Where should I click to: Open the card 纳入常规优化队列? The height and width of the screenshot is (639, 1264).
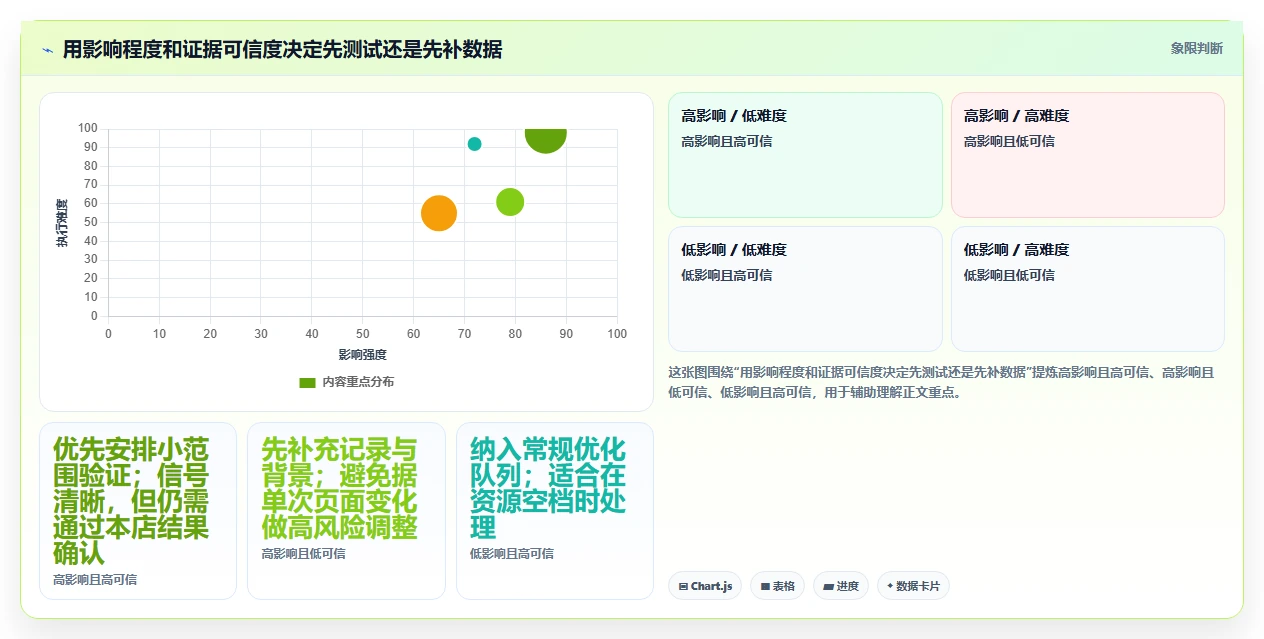(x=555, y=511)
